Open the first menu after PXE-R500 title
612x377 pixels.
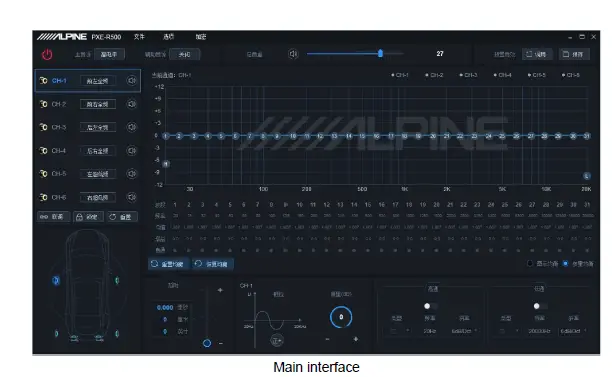point(139,37)
